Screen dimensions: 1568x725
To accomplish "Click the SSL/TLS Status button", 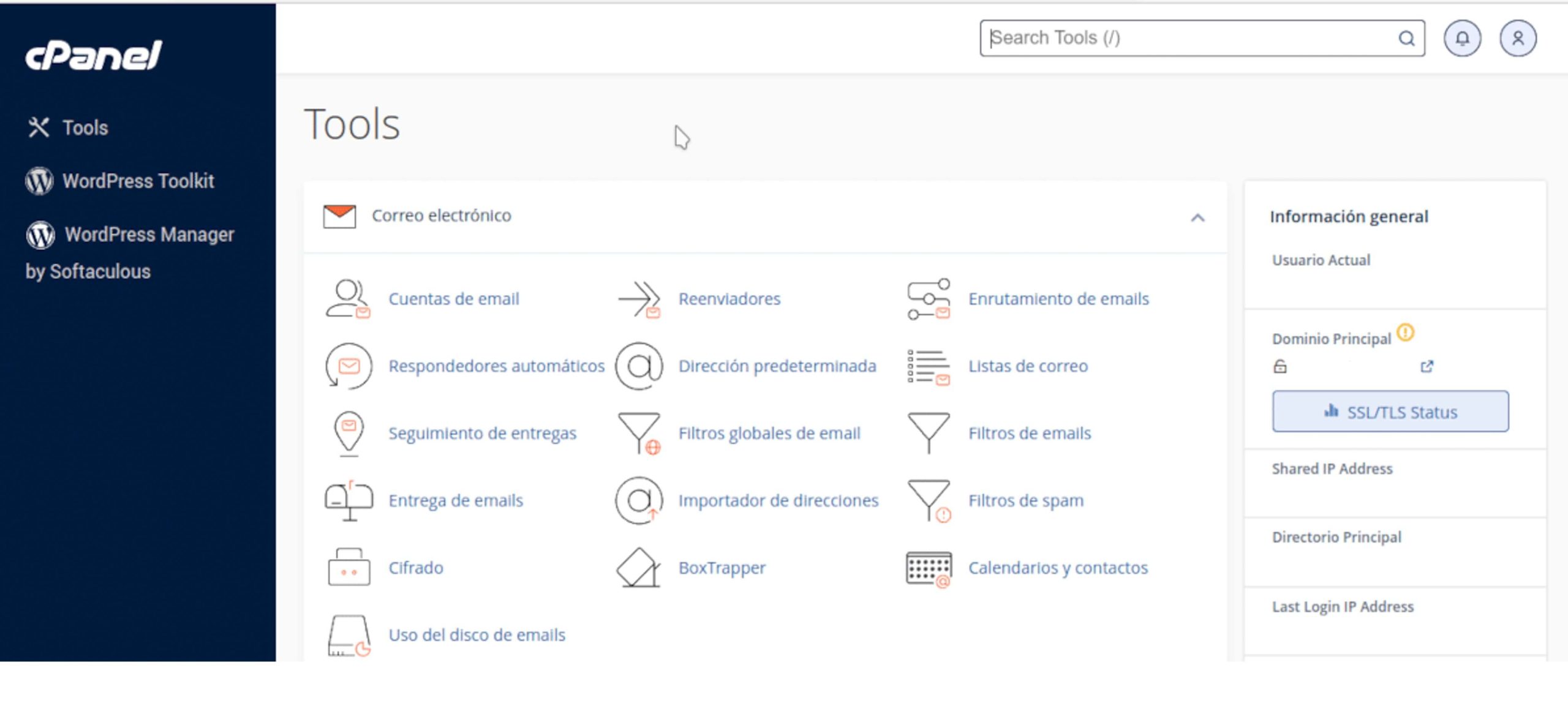I will click(1391, 411).
